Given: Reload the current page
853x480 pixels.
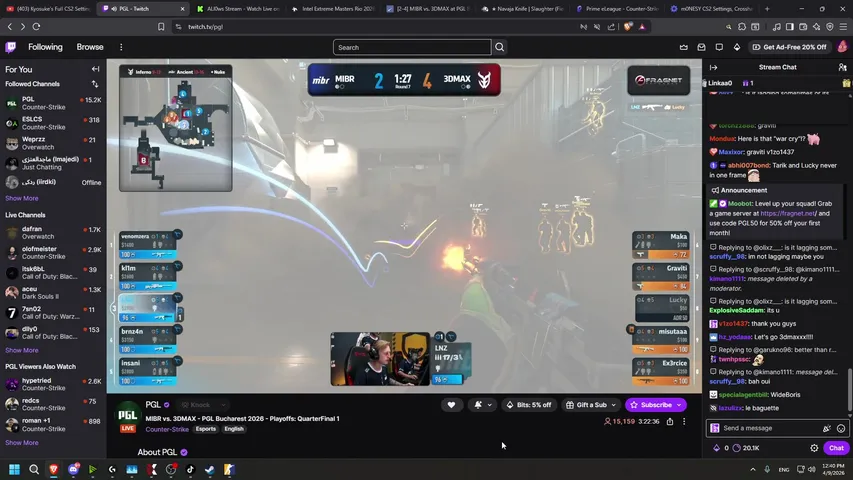Looking at the screenshot, I should point(36,27).
